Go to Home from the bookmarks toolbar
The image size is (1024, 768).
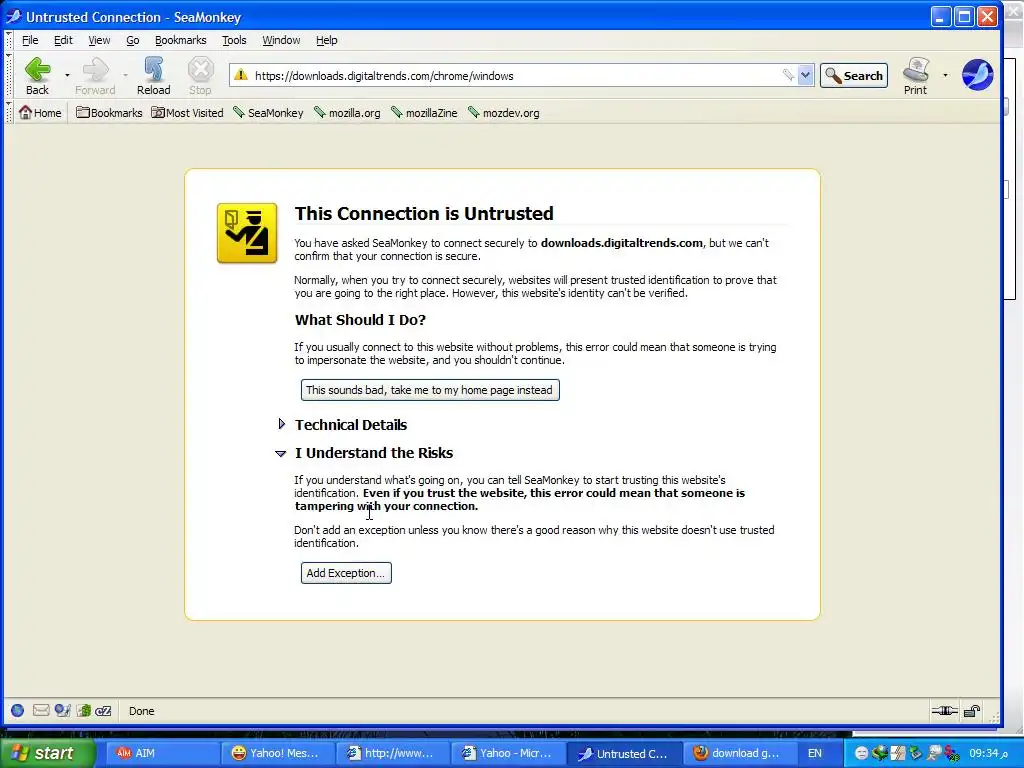[x=40, y=113]
